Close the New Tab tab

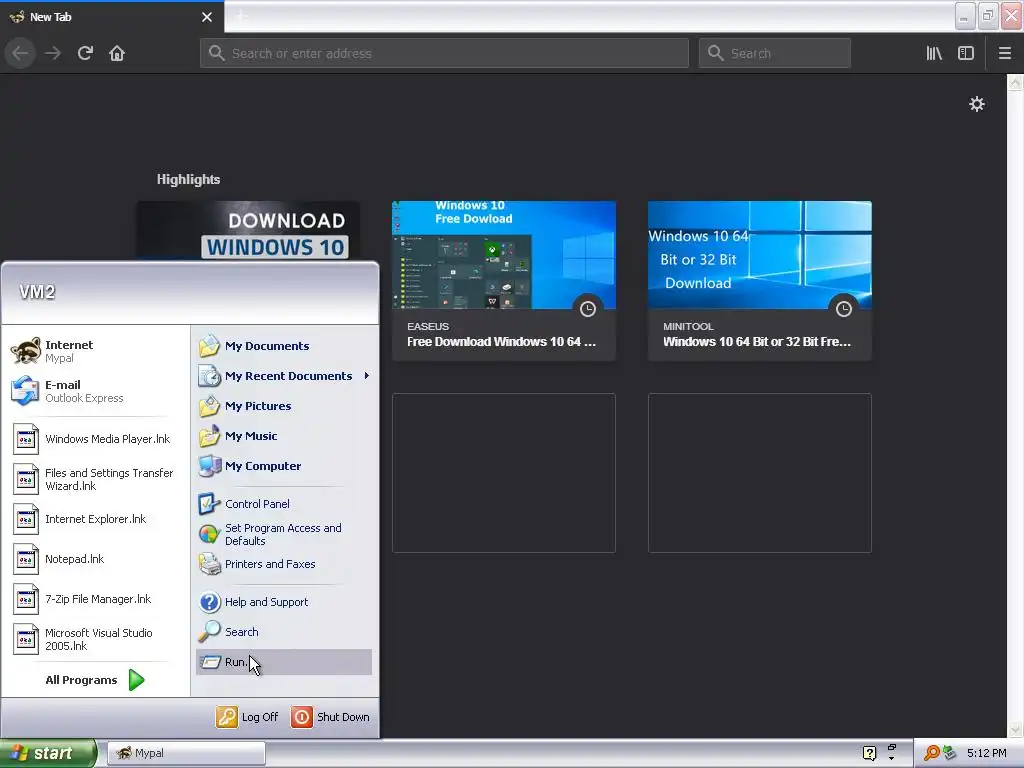coord(207,17)
